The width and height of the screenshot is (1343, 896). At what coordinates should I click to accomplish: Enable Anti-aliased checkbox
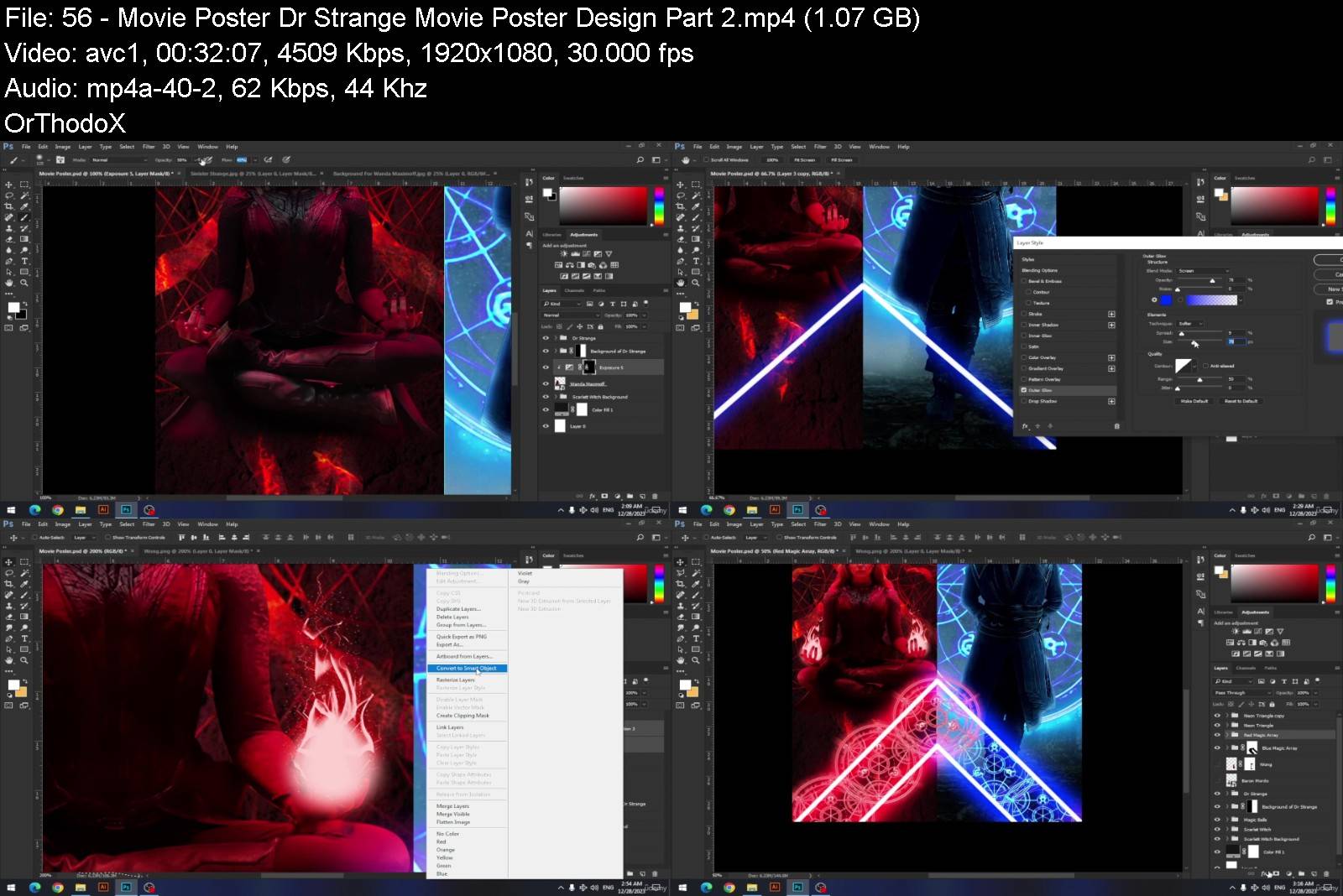pyautogui.click(x=1205, y=366)
